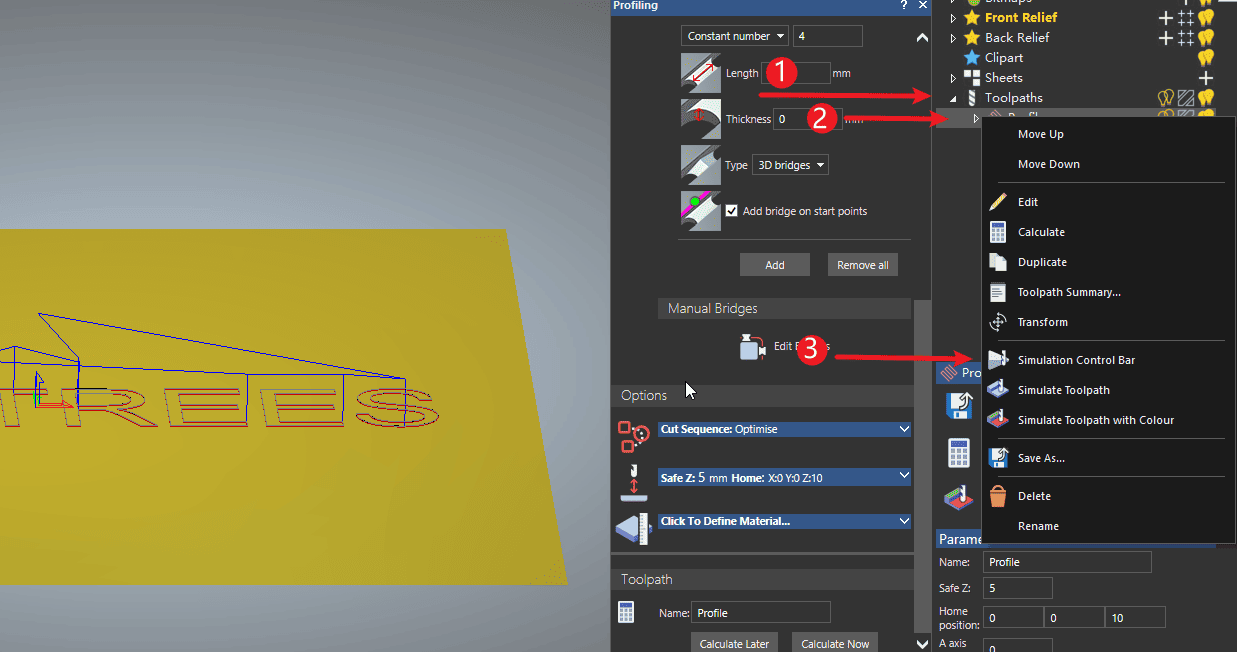Screen dimensions: 1237x652
Task: Choose Simulate Toolpath with Colour
Action: [1095, 420]
